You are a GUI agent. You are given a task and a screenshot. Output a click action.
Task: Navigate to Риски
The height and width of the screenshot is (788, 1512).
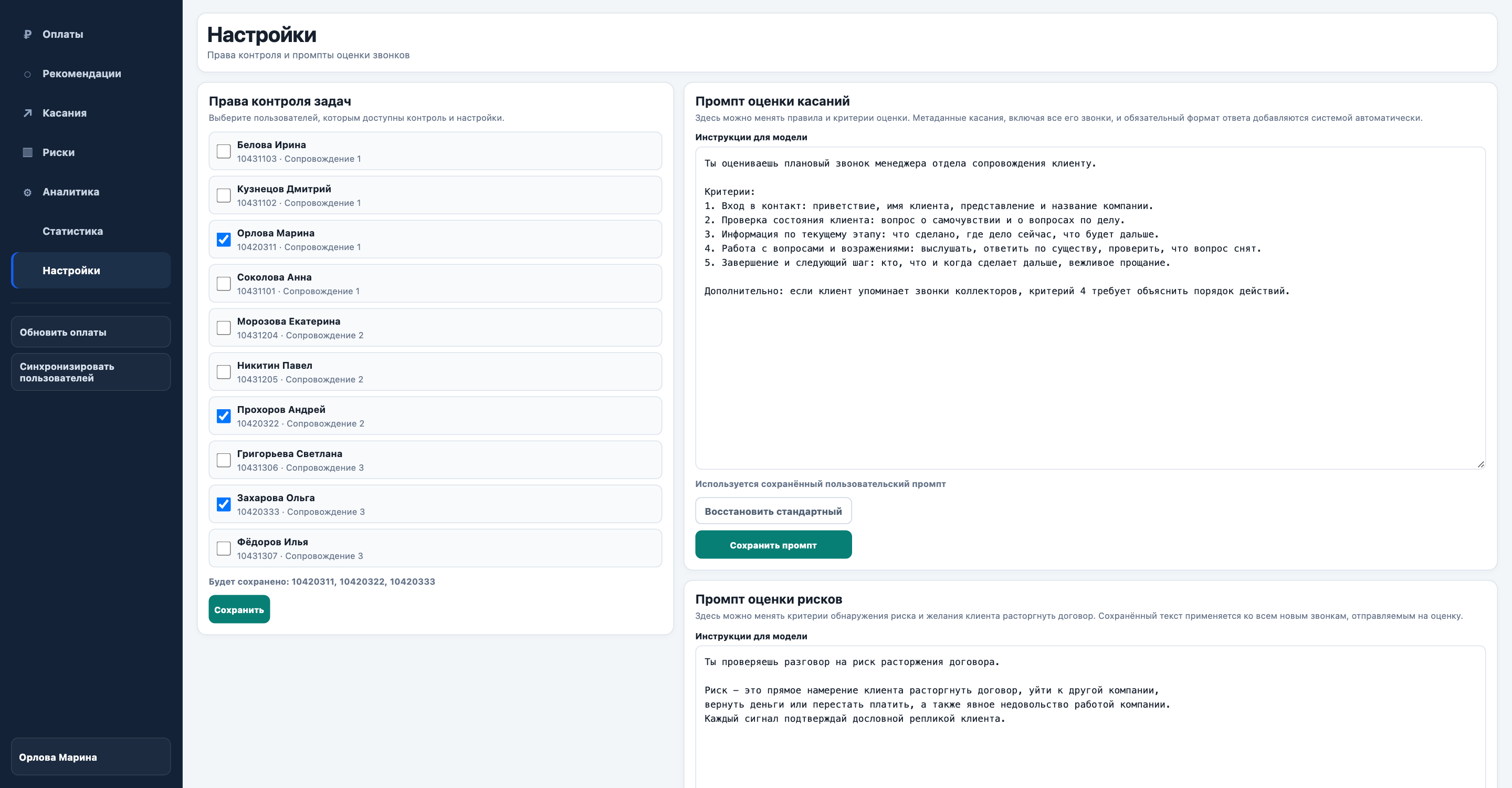(91, 152)
